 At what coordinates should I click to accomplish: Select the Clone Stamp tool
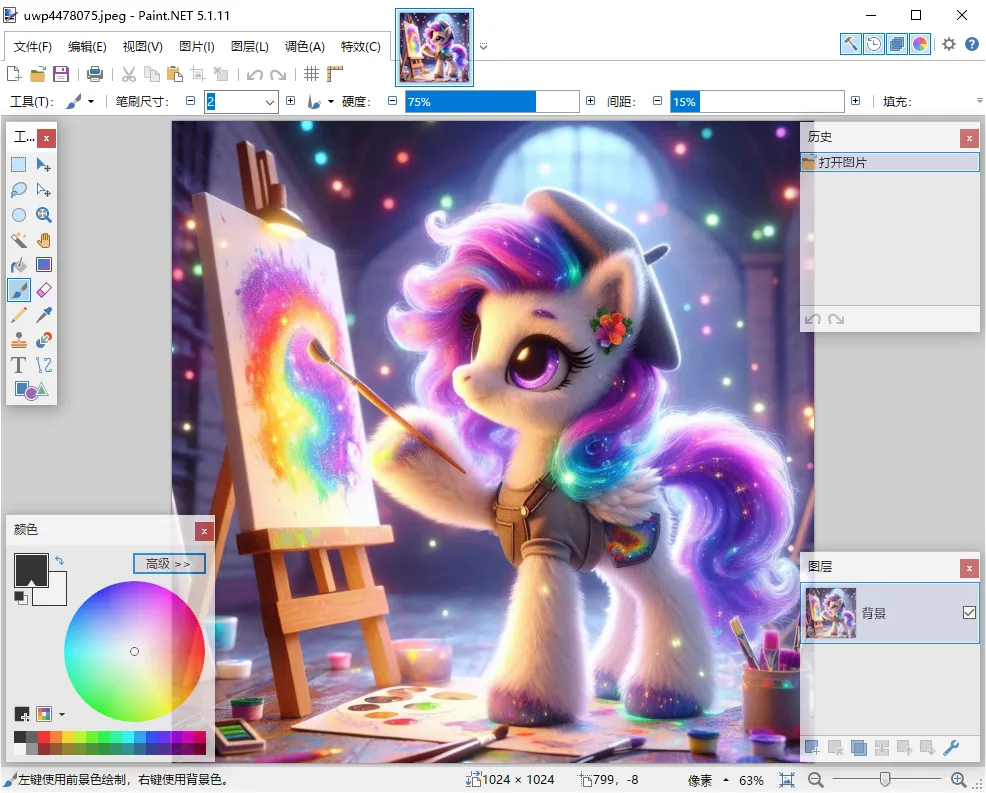pos(19,340)
